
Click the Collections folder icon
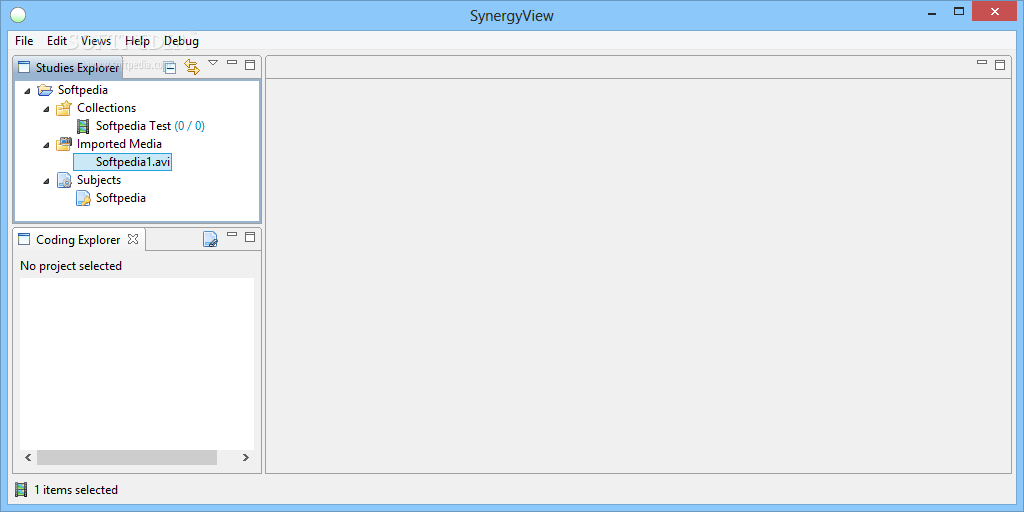click(63, 108)
